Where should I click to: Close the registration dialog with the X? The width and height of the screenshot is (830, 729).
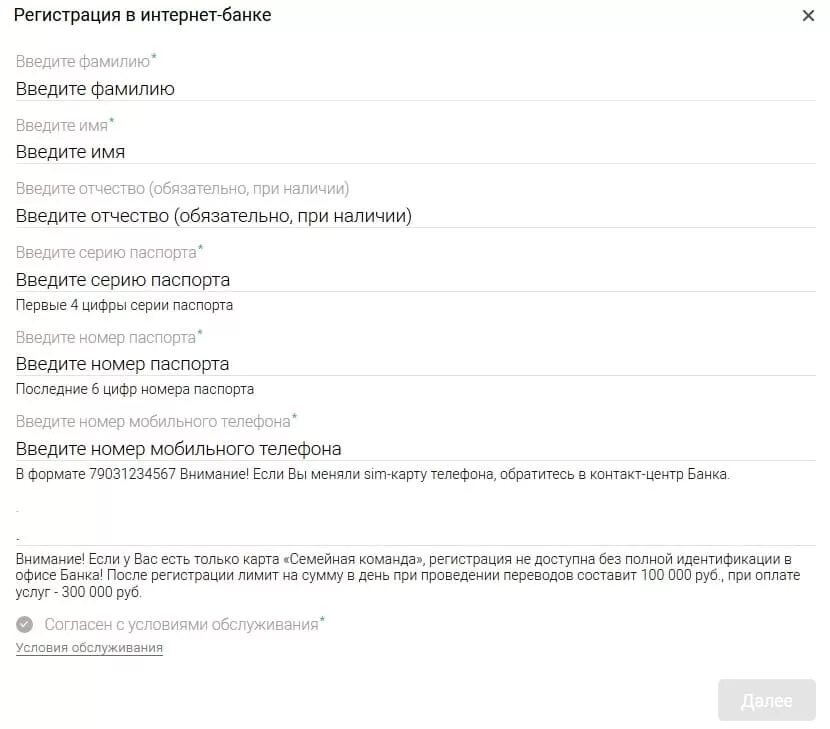808,16
